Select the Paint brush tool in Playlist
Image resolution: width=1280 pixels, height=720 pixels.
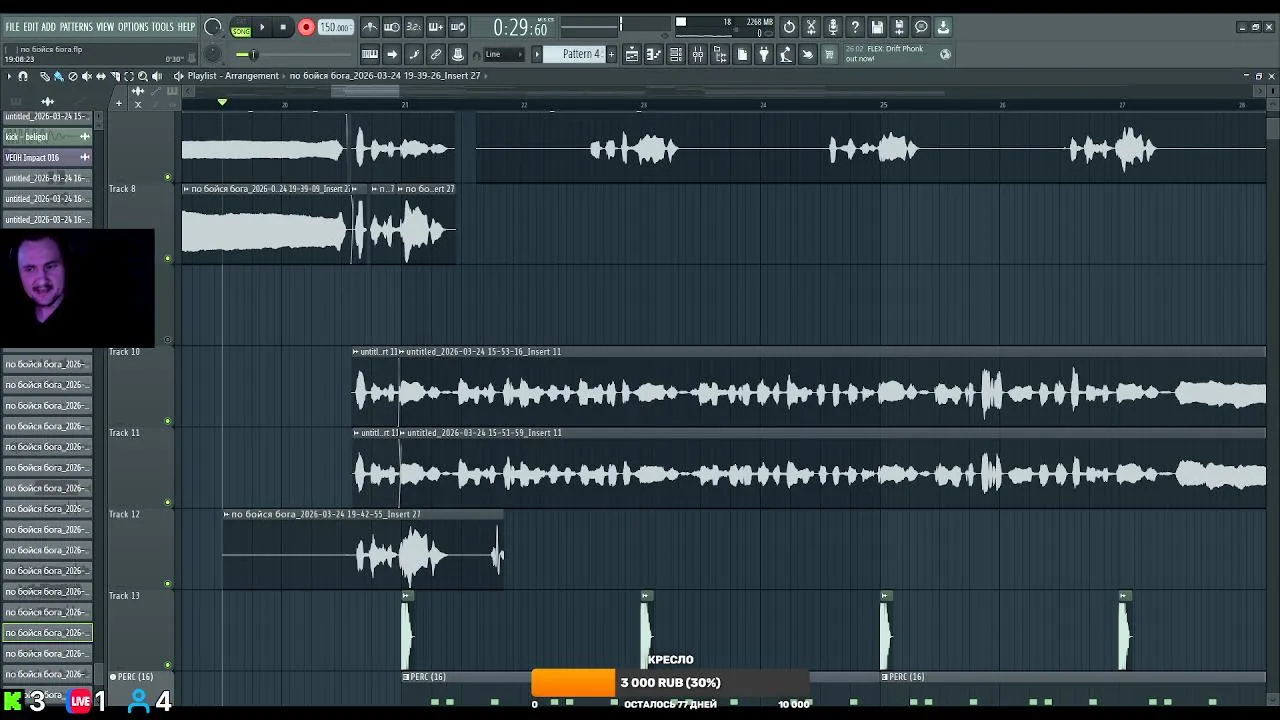(x=58, y=76)
